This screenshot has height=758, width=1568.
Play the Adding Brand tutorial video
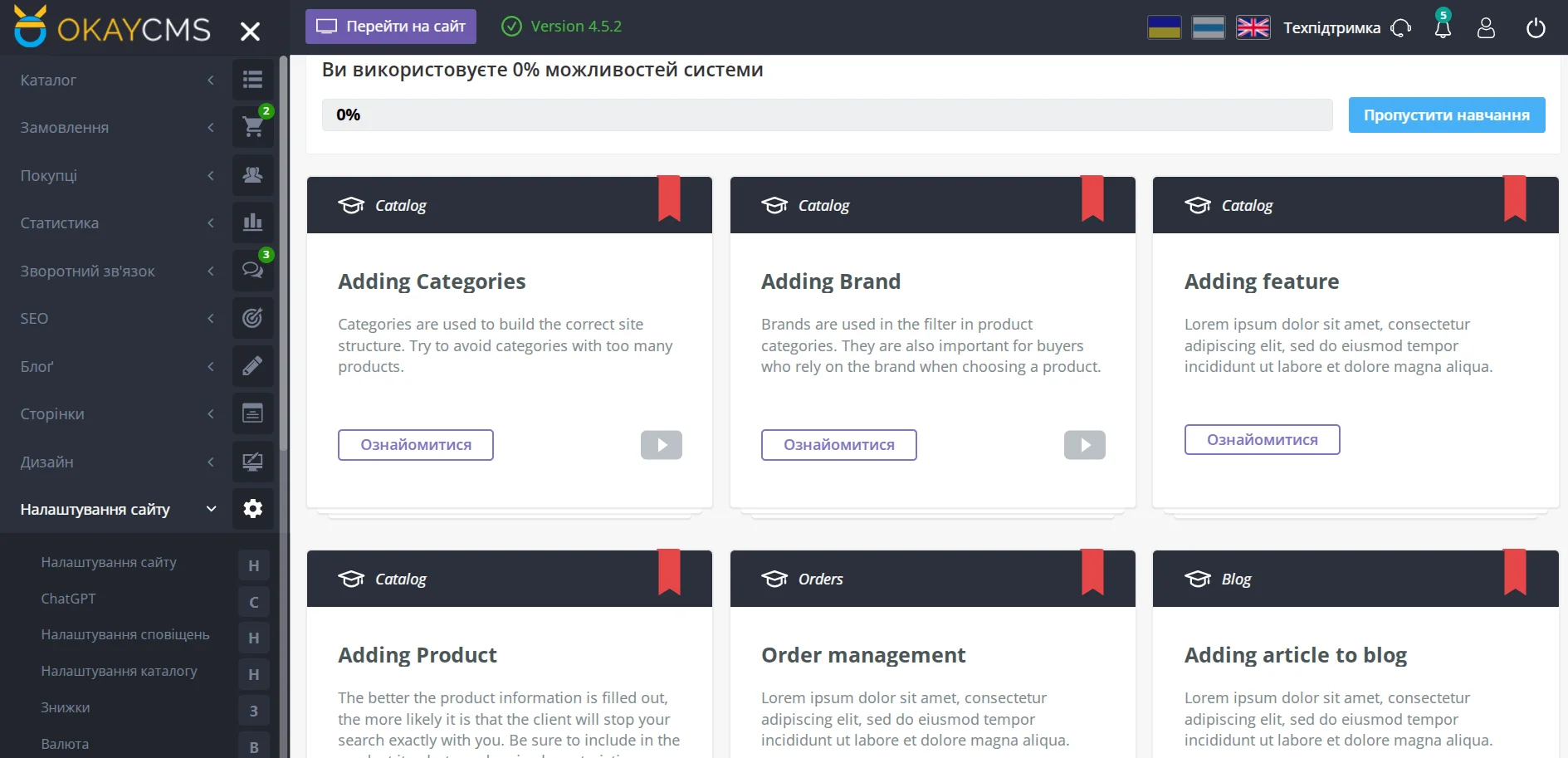point(1084,445)
